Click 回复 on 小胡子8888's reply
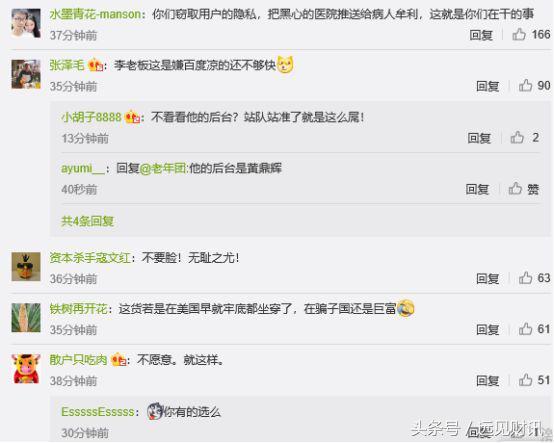 [x=479, y=138]
